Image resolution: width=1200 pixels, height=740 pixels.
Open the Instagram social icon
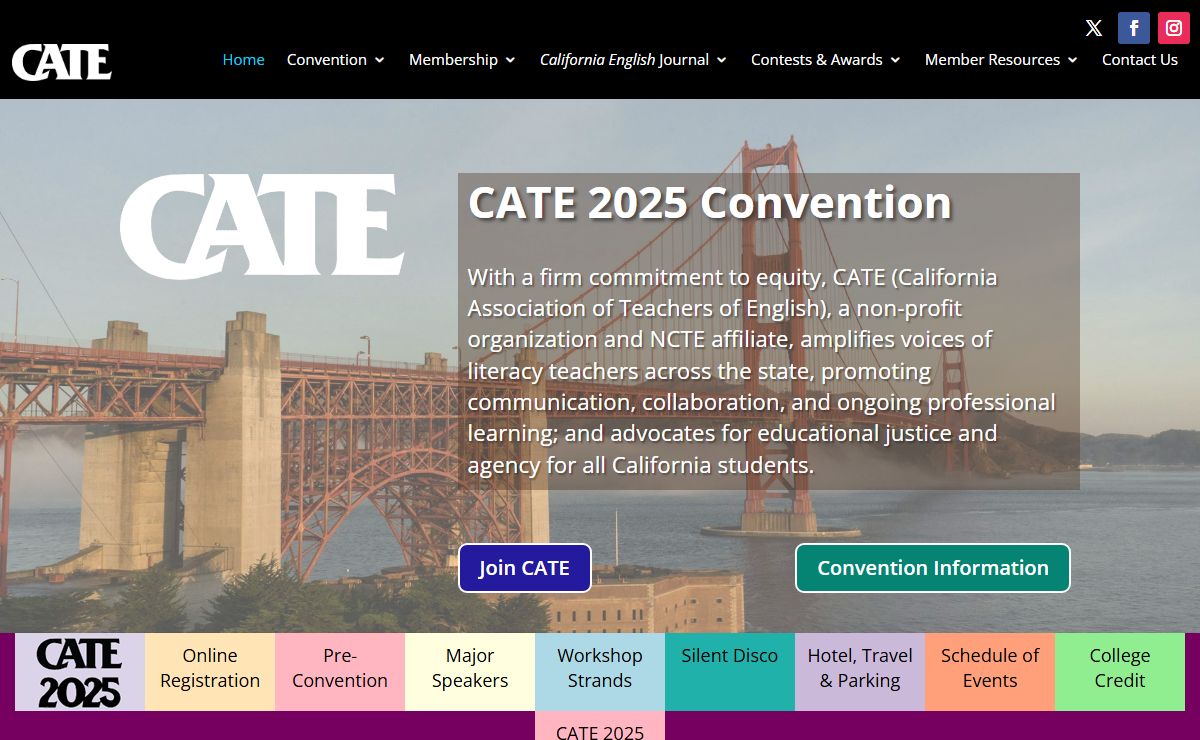click(x=1174, y=28)
